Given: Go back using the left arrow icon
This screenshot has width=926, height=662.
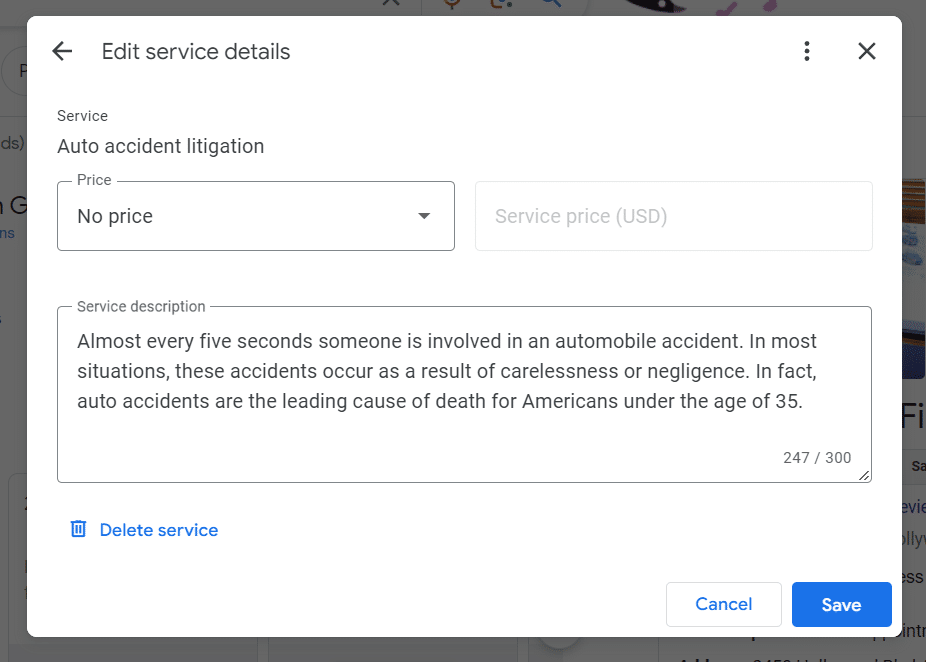Looking at the screenshot, I should pyautogui.click(x=62, y=52).
